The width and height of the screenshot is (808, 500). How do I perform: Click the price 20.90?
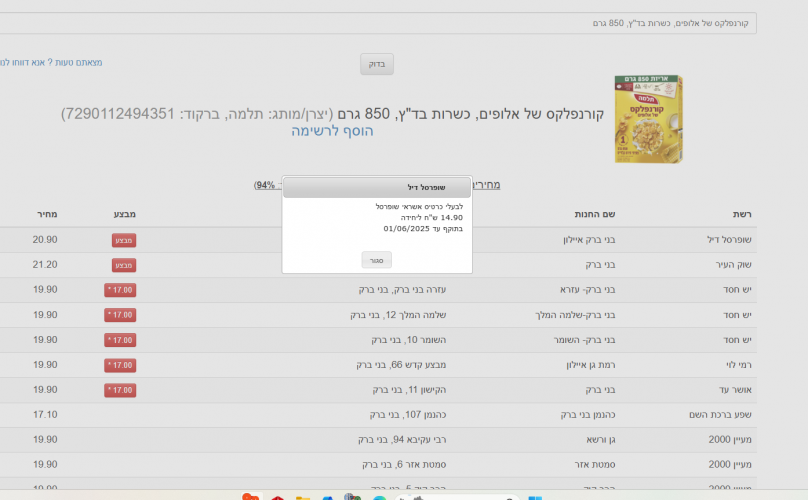(x=45, y=240)
